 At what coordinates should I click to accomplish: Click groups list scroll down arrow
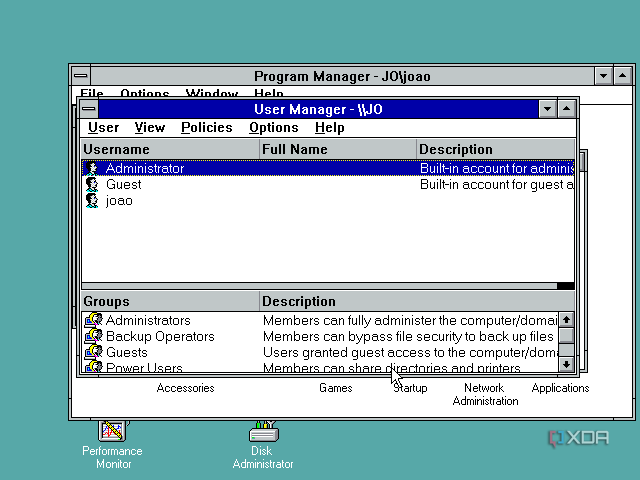566,364
